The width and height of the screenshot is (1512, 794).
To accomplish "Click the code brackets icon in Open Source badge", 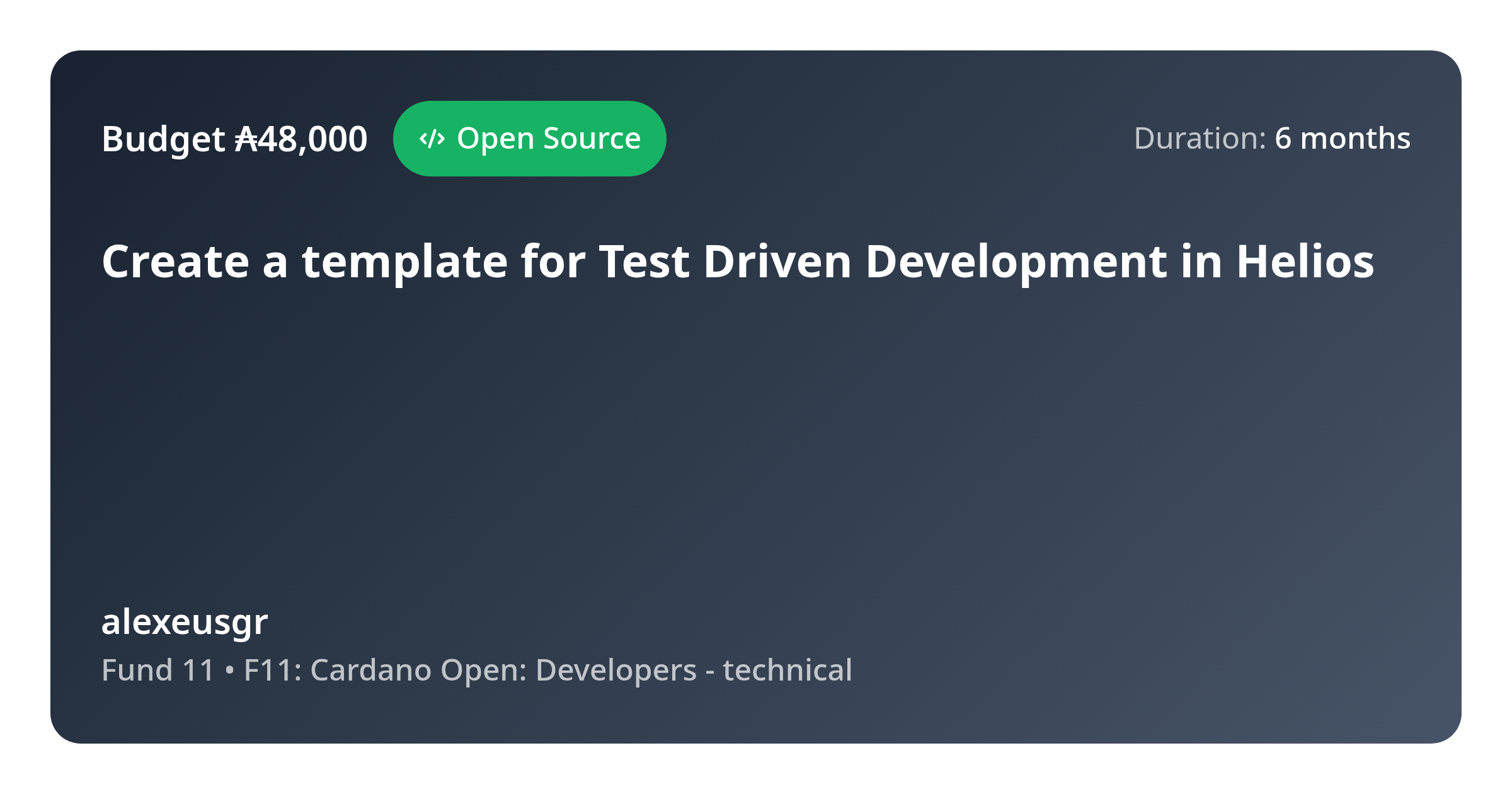I will pos(432,139).
